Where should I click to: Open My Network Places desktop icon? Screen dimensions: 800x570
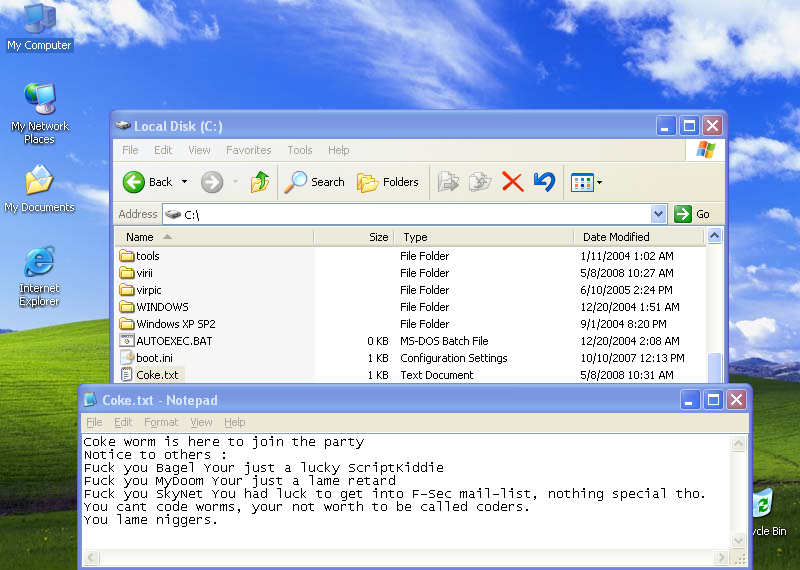[39, 113]
